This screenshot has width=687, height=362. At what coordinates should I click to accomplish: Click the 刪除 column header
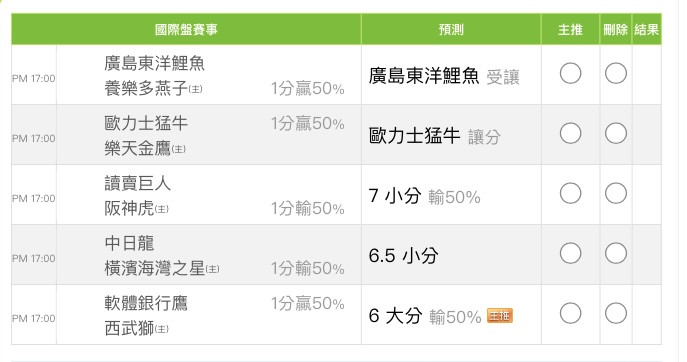tap(615, 29)
